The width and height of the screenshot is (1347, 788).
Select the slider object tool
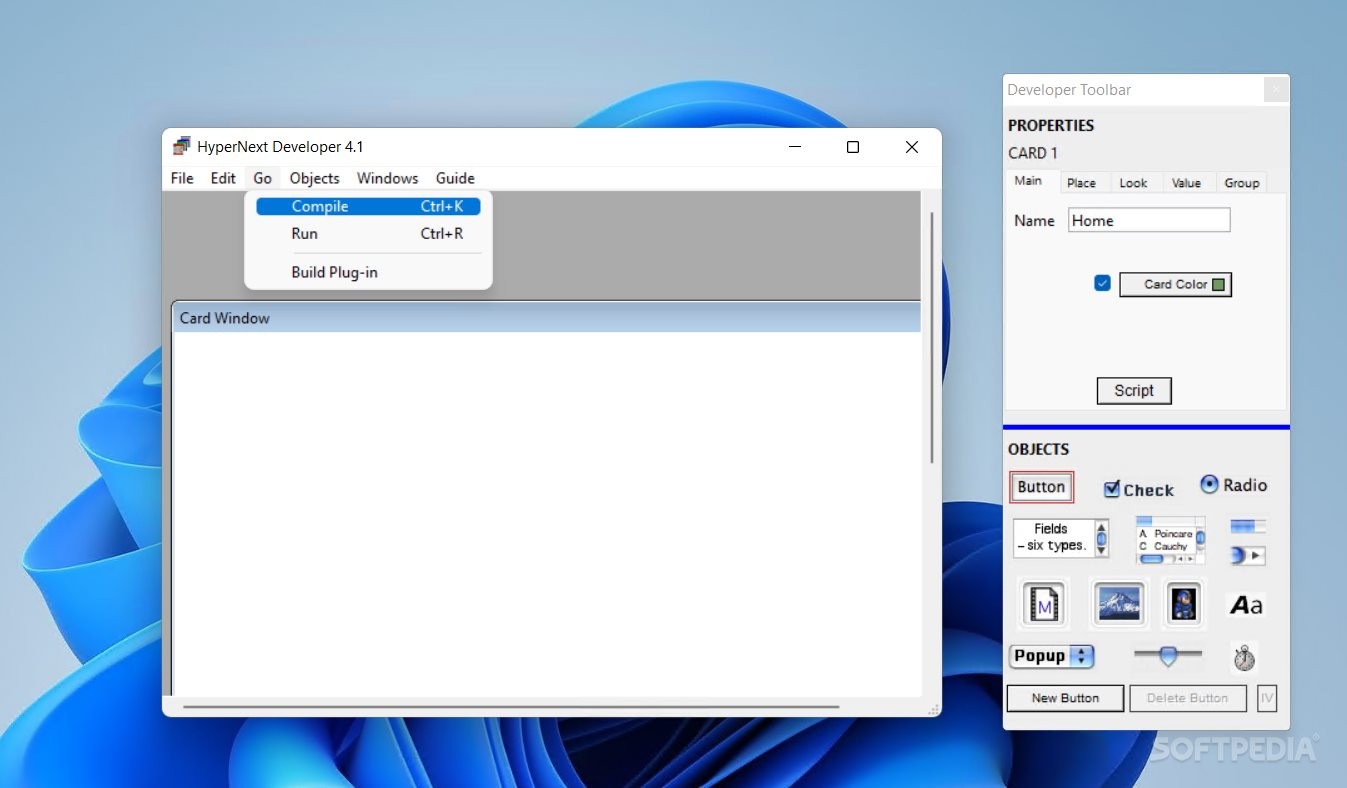(x=1168, y=656)
